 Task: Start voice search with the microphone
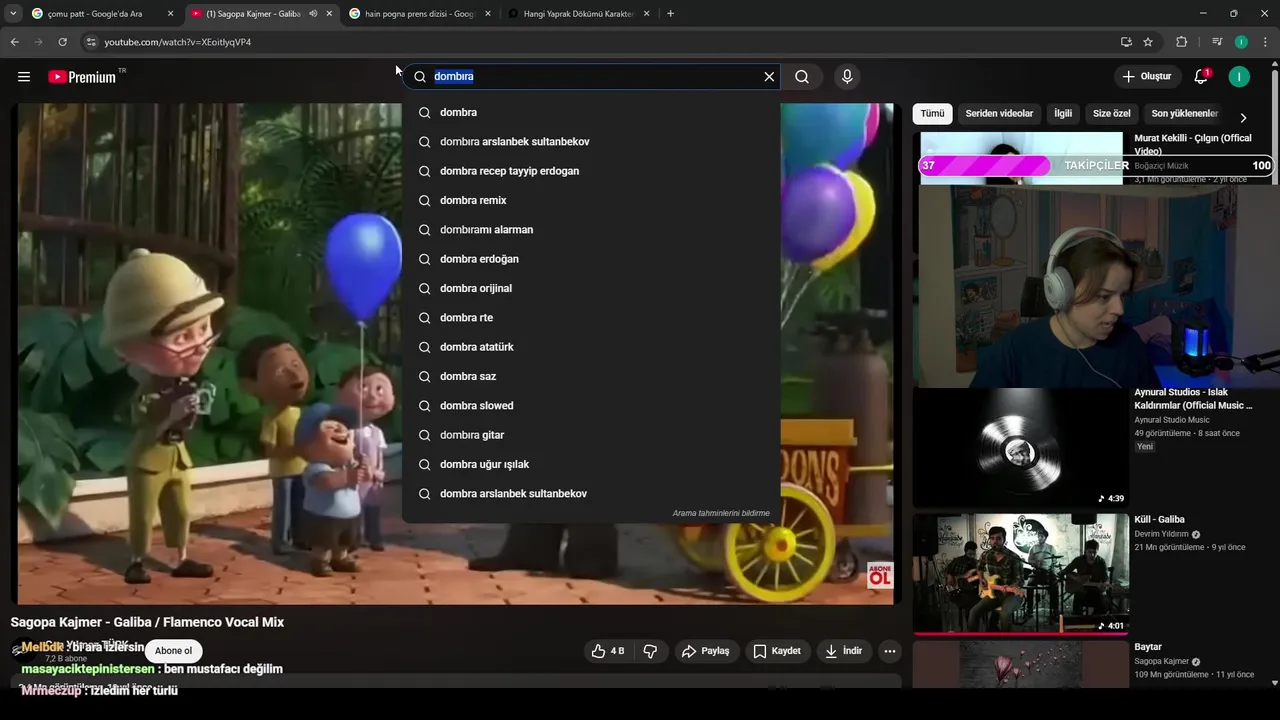847,77
